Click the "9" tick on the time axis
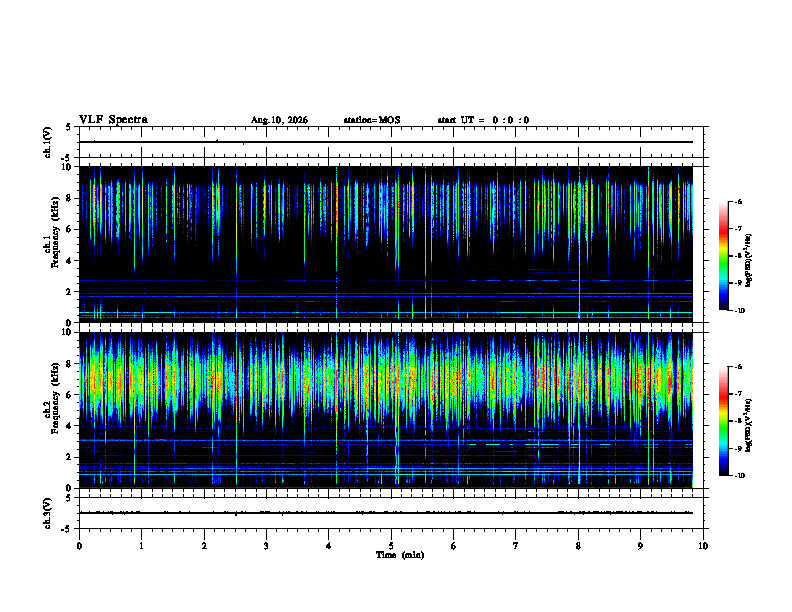This screenshot has height=612, width=792. (640, 546)
